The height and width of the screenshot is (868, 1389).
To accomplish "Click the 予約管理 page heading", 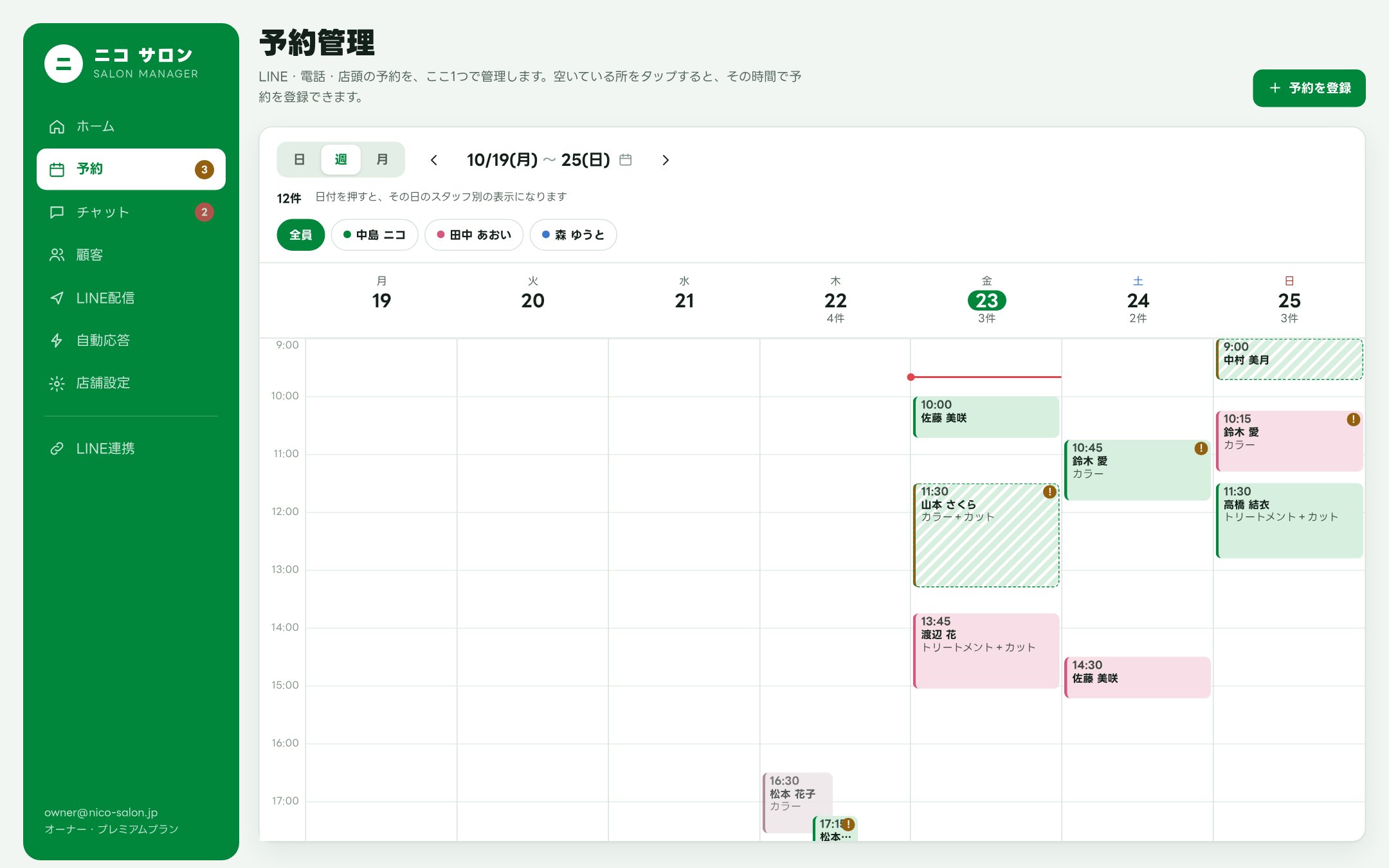I will pyautogui.click(x=317, y=44).
